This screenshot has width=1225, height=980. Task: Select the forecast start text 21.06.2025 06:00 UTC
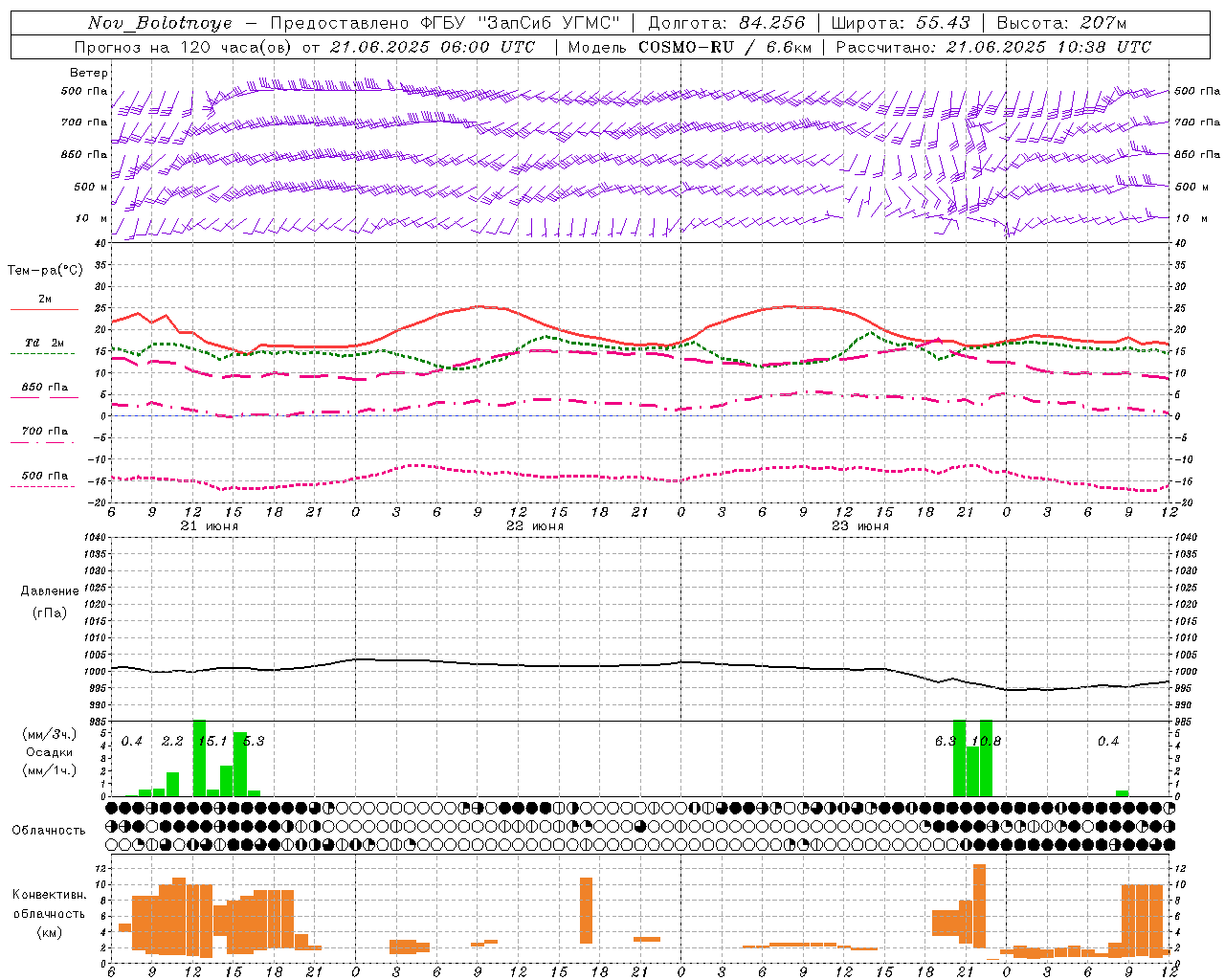(433, 47)
